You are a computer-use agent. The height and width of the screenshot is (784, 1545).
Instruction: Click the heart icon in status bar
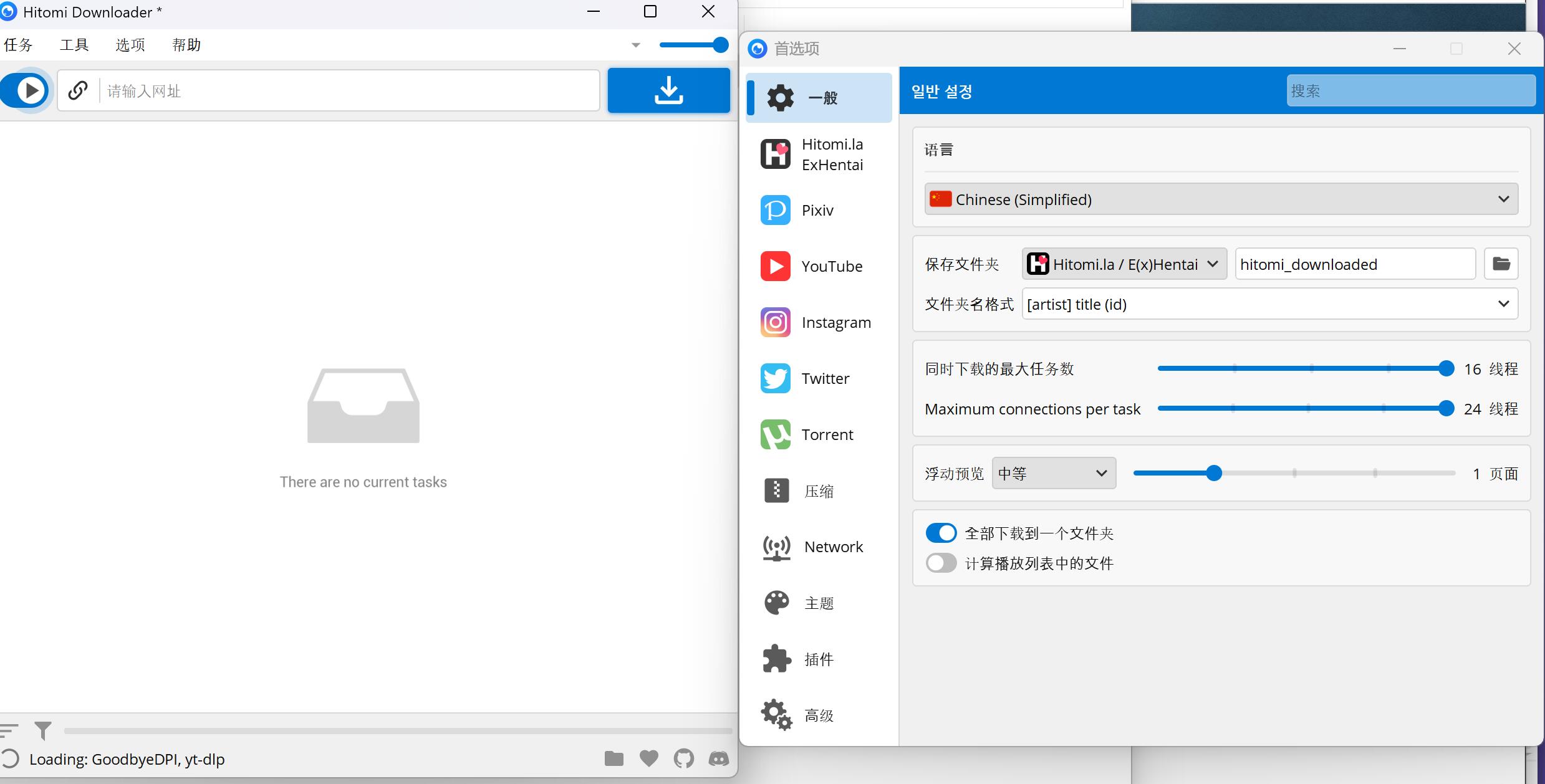(x=648, y=758)
